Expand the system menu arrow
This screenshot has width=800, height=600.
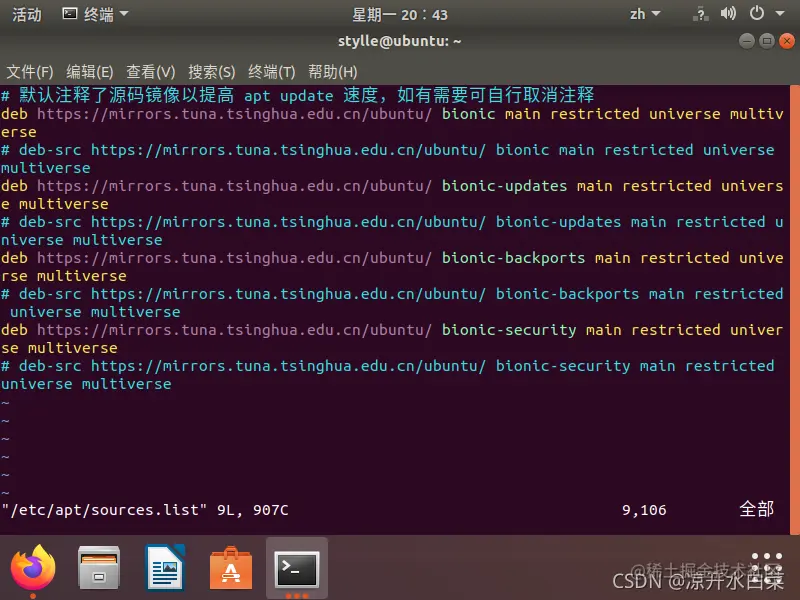(780, 14)
